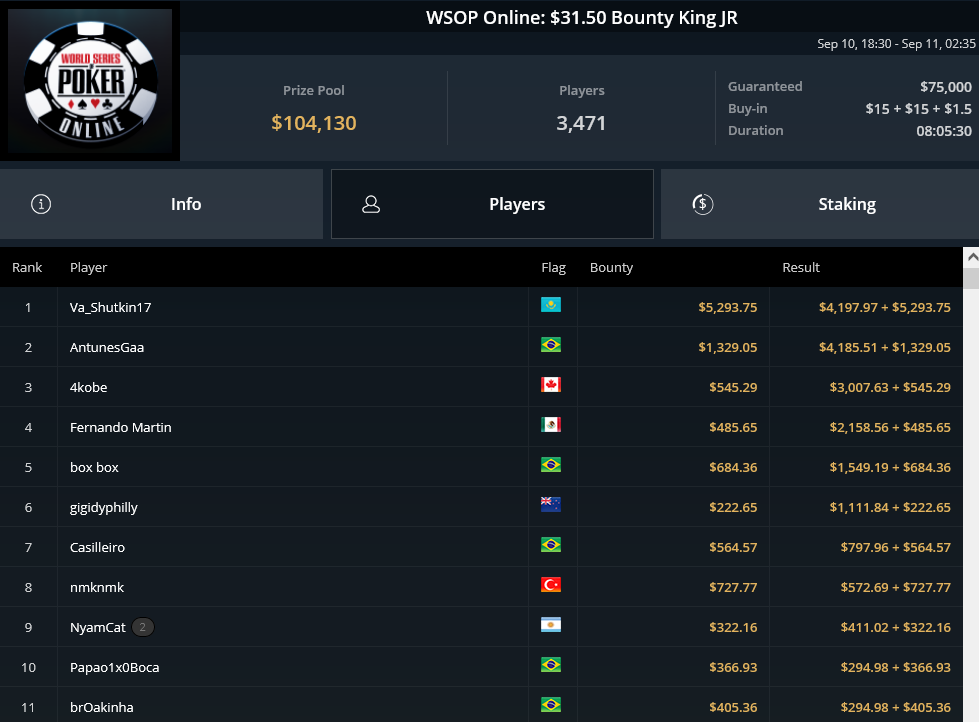The height and width of the screenshot is (722, 979).
Task: Click the result $3,007.63 + $545.29
Action: click(x=890, y=387)
